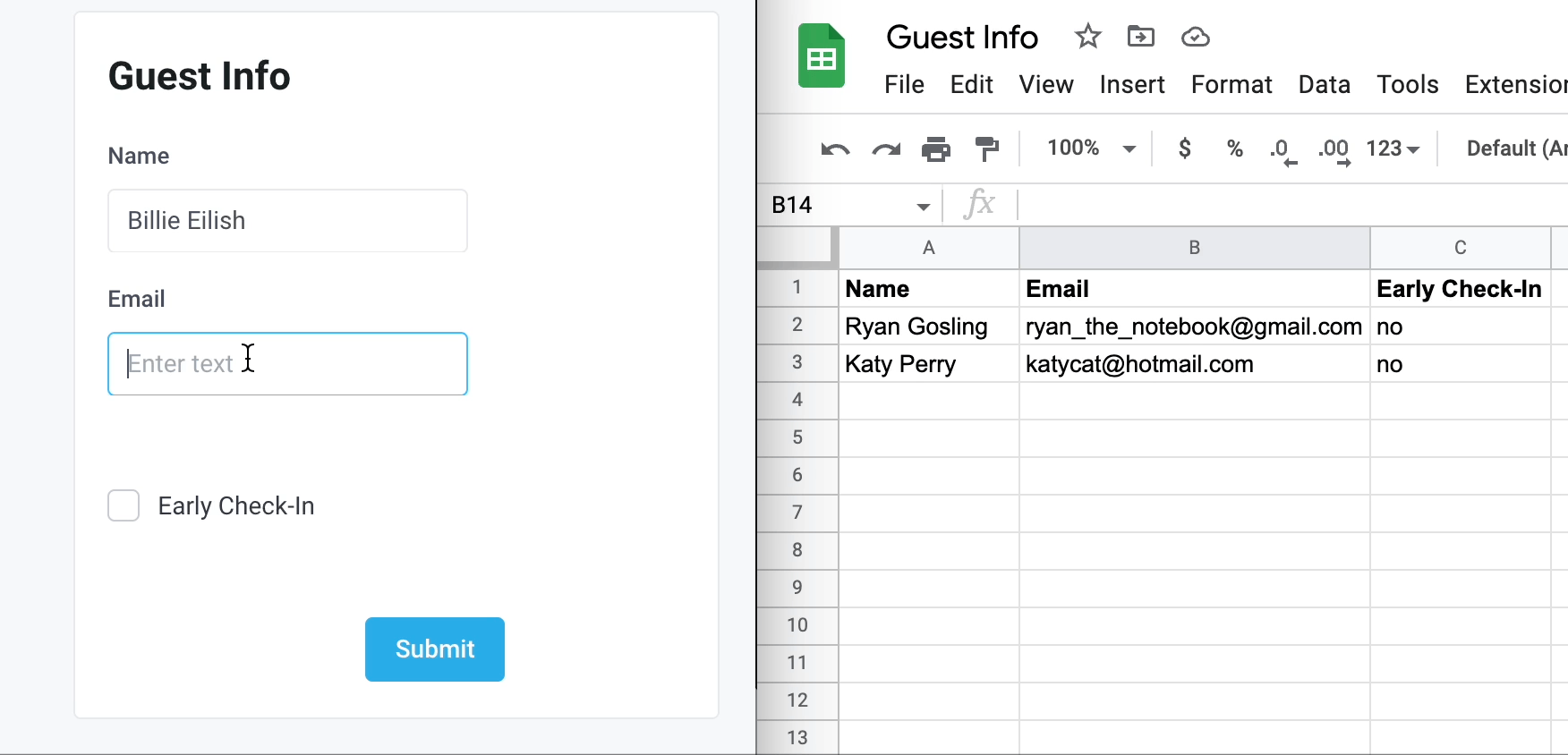Image resolution: width=1568 pixels, height=755 pixels.
Task: Increase decimal places icon
Action: point(1334,151)
